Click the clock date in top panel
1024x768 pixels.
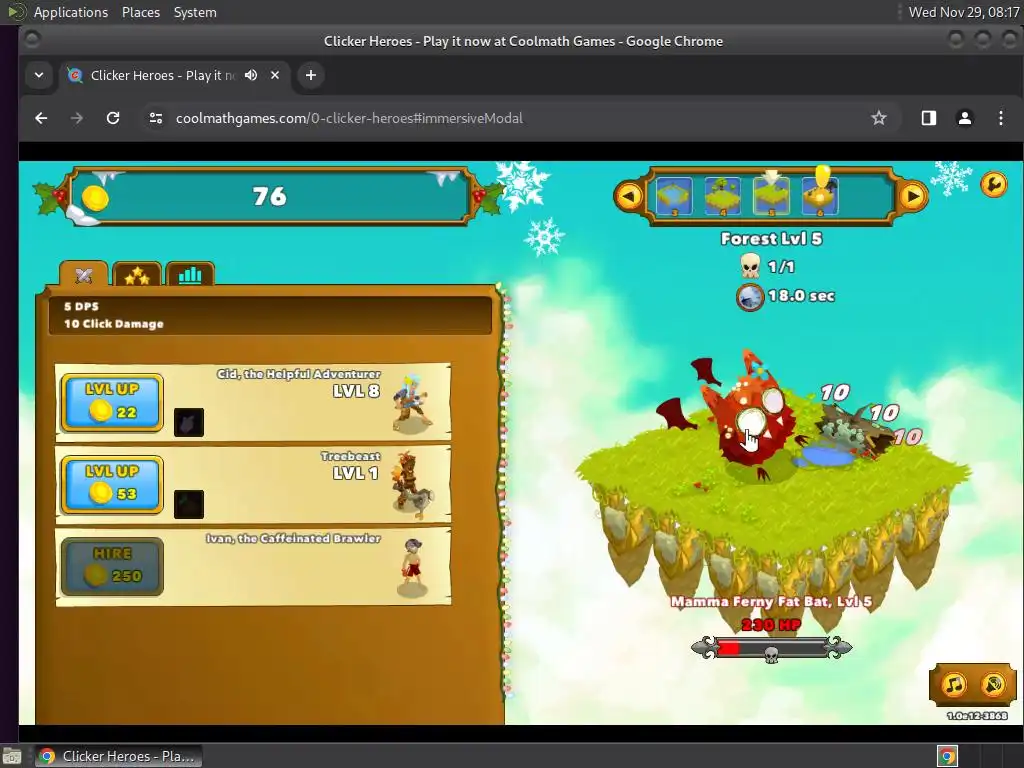[964, 12]
